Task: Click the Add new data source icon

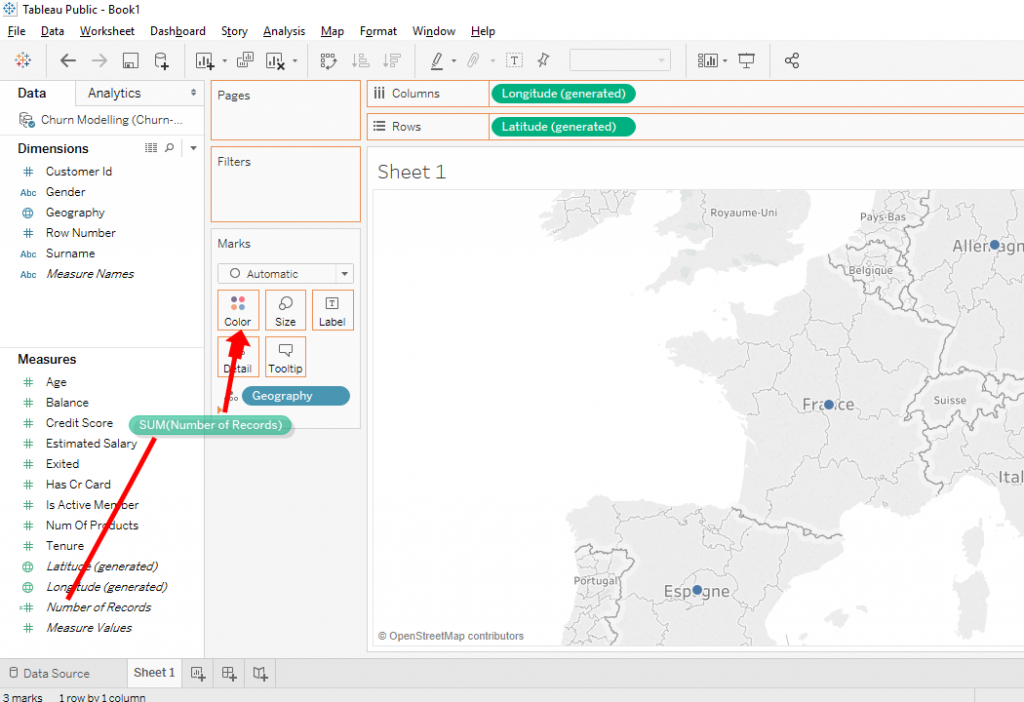Action: (161, 61)
